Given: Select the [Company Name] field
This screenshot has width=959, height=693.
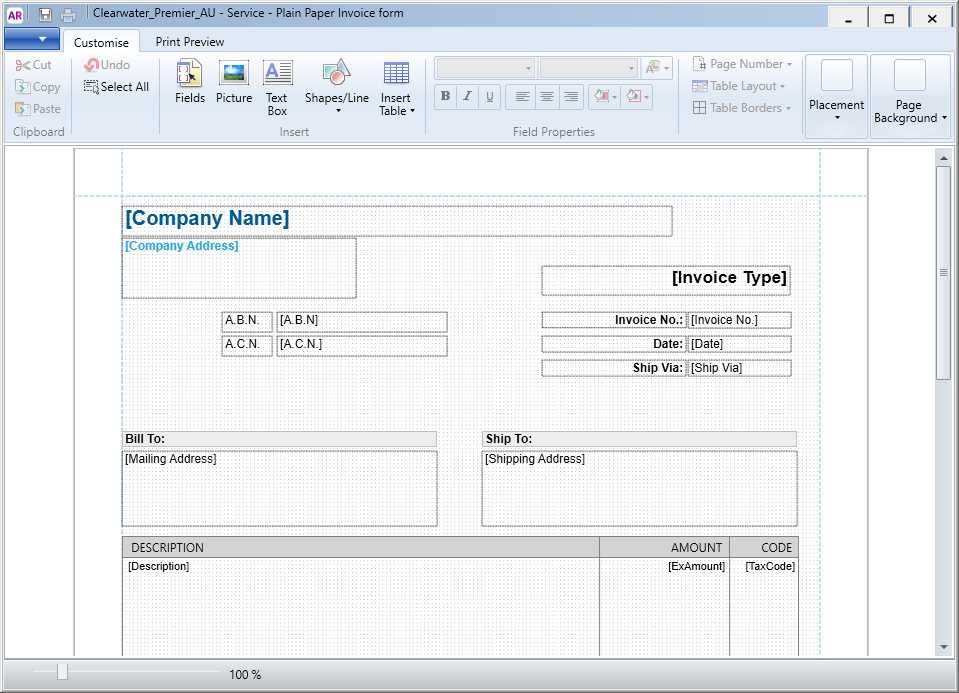Looking at the screenshot, I should [x=397, y=221].
